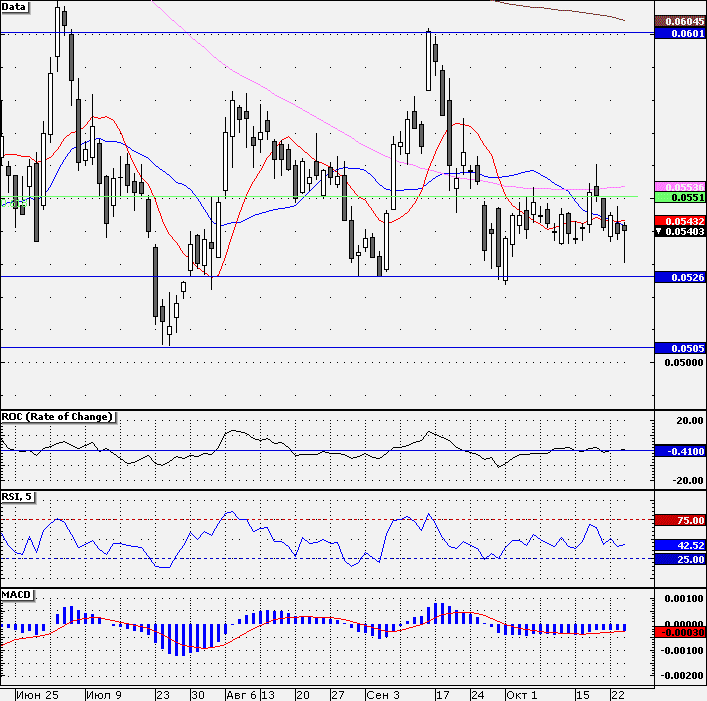Select the pink 0.05536 moving average label
The width and height of the screenshot is (707, 701).
click(x=680, y=187)
